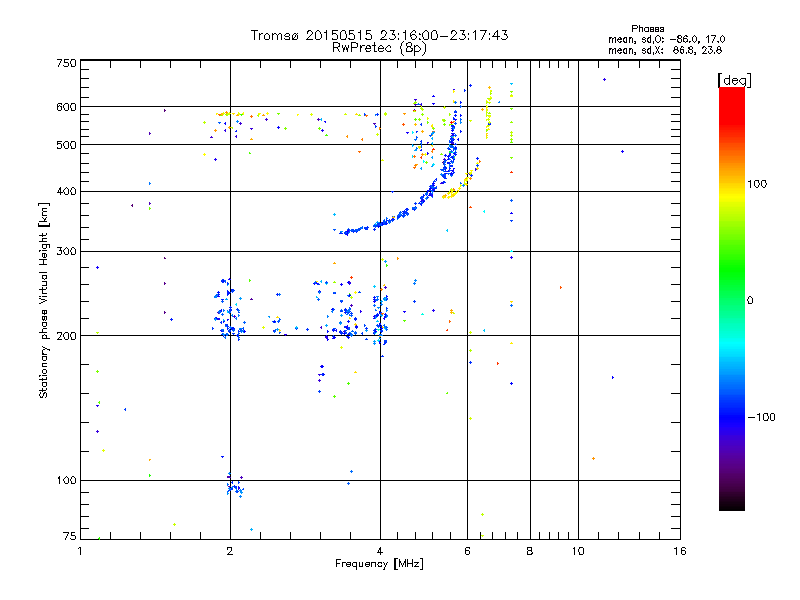Click the '[deg]' colorbar label
Viewport: 800px width, 600px height.
click(x=734, y=80)
